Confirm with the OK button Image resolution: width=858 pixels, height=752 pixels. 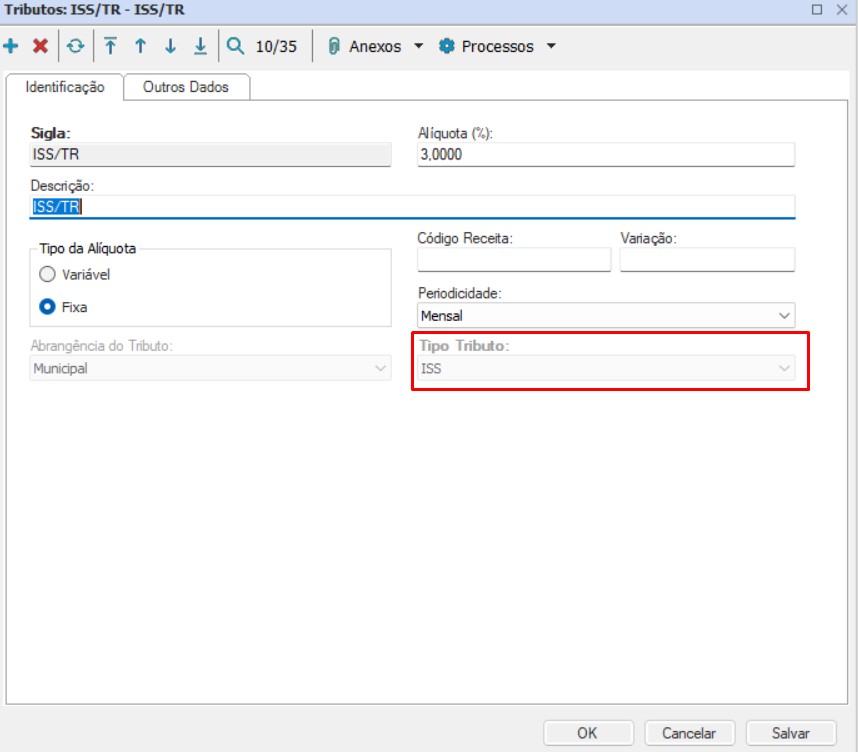coord(588,733)
